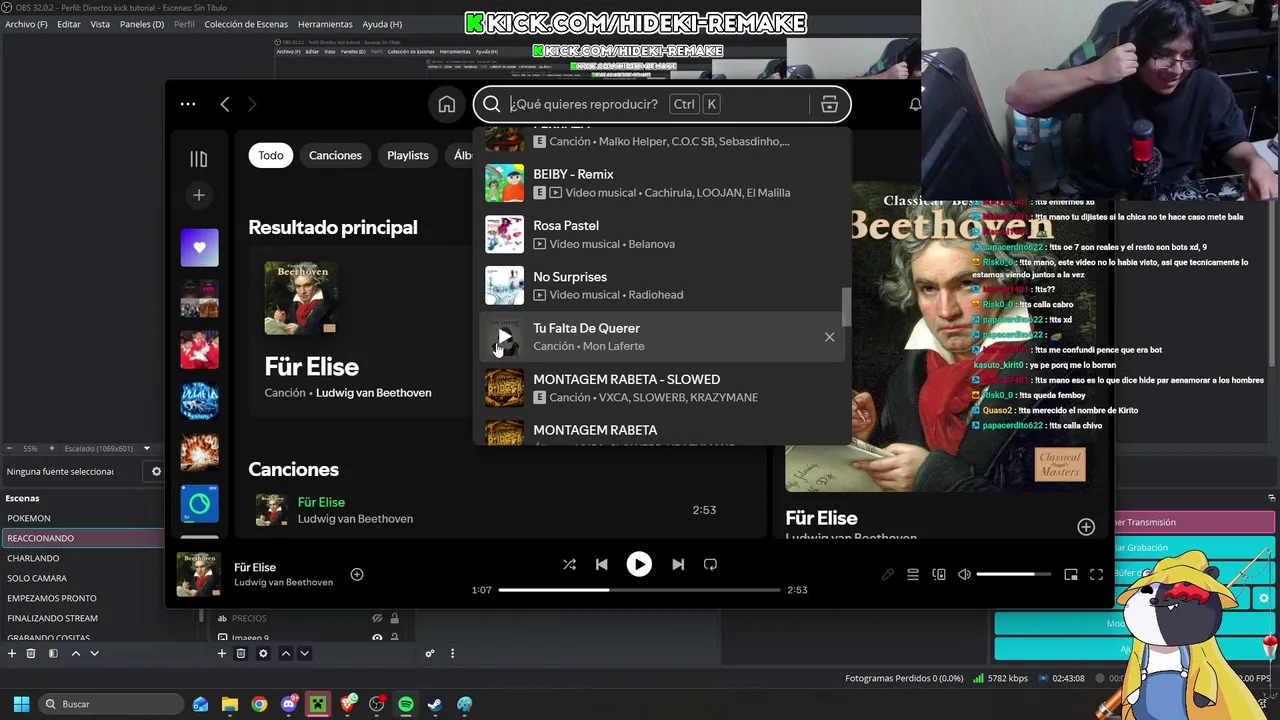
Task: Select the Todo filter chip
Action: tap(271, 155)
